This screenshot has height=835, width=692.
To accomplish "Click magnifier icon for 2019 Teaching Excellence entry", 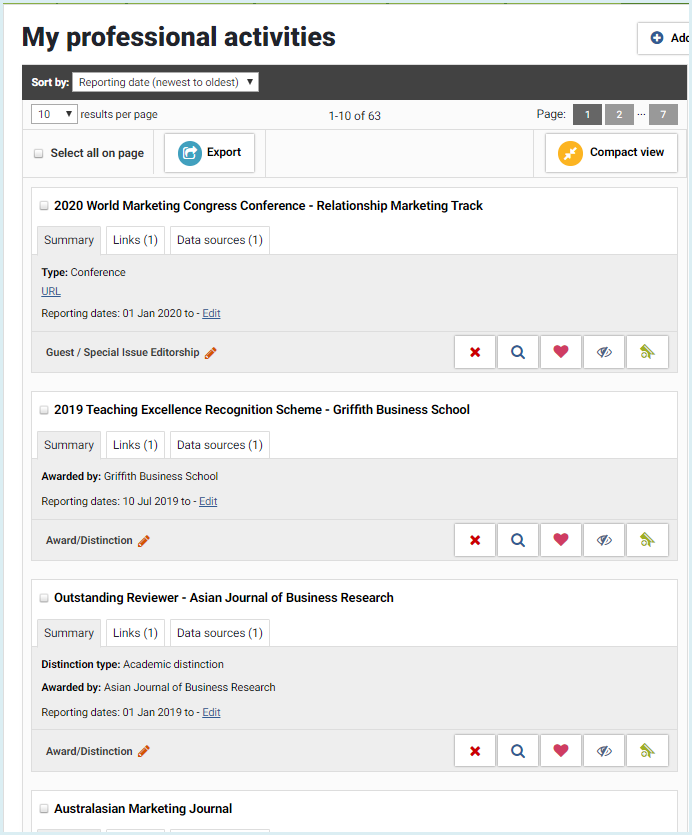I will 518,540.
